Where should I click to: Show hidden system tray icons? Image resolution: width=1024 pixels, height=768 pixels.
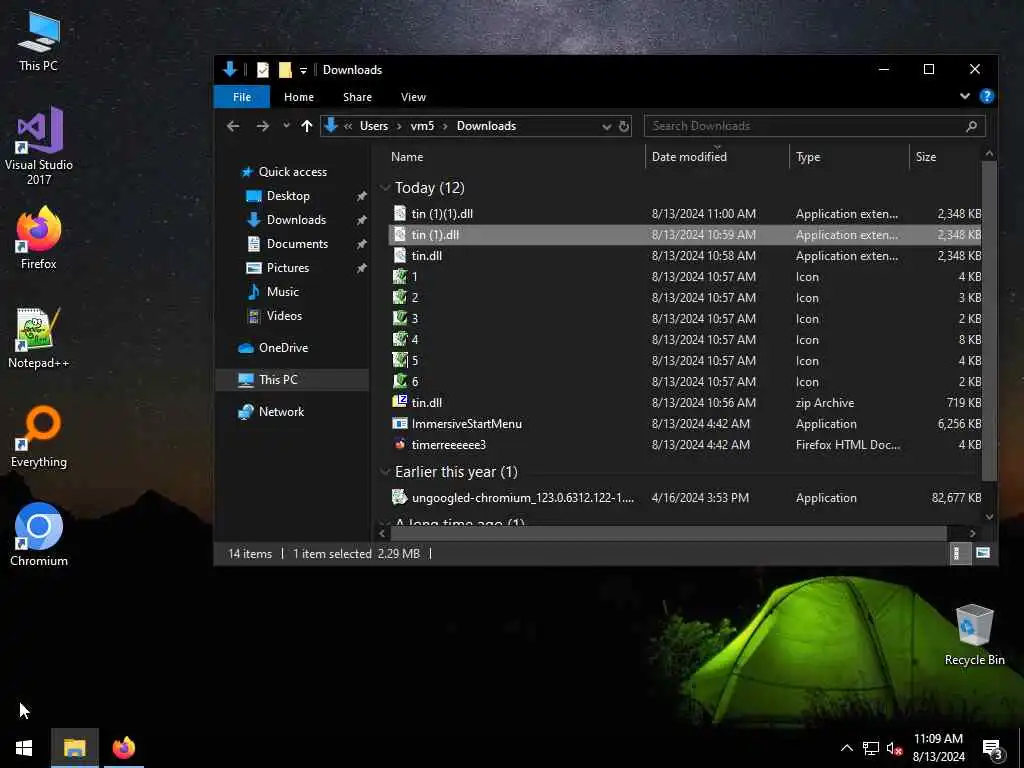pyautogui.click(x=846, y=748)
